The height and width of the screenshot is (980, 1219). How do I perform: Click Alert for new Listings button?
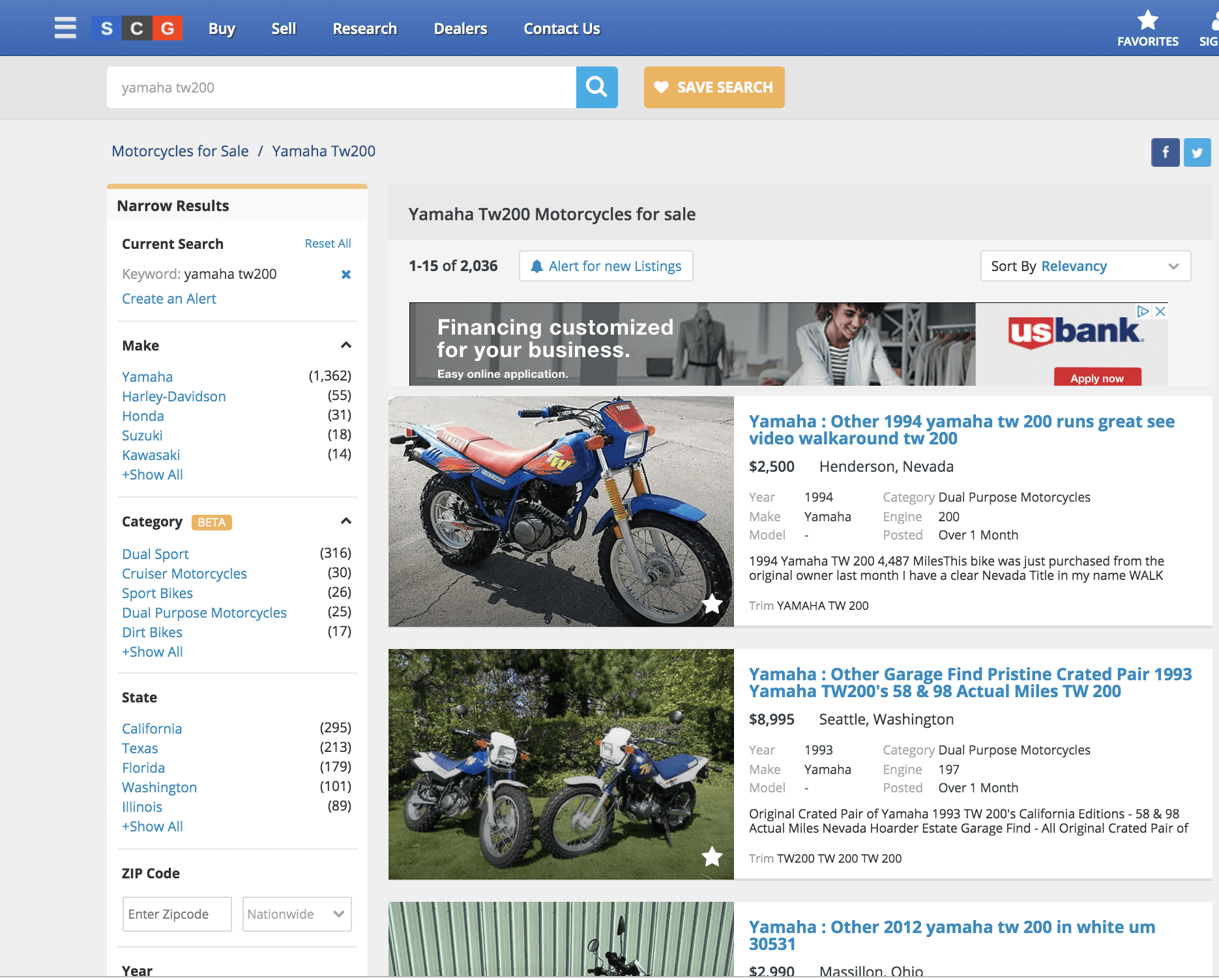click(x=606, y=266)
